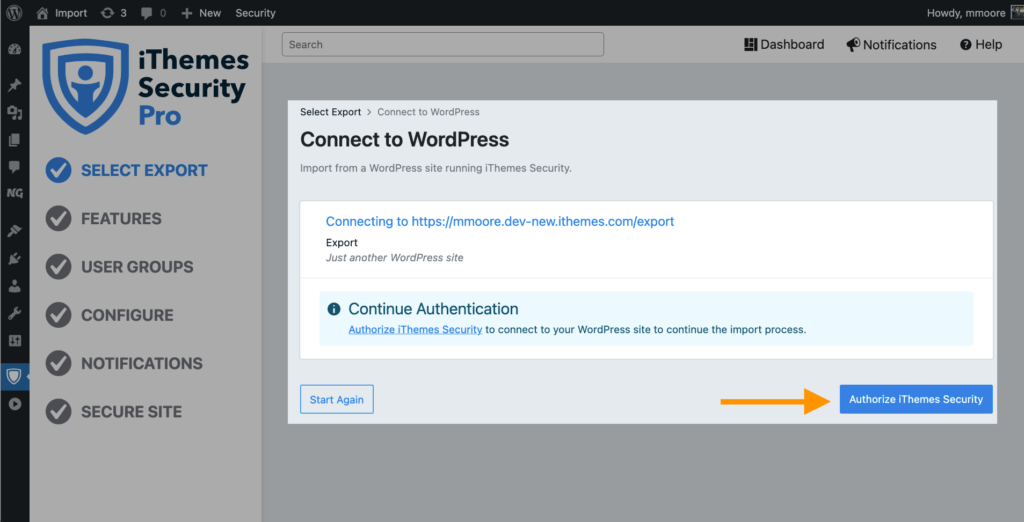
Task: Focus the Search input field
Action: [x=443, y=44]
